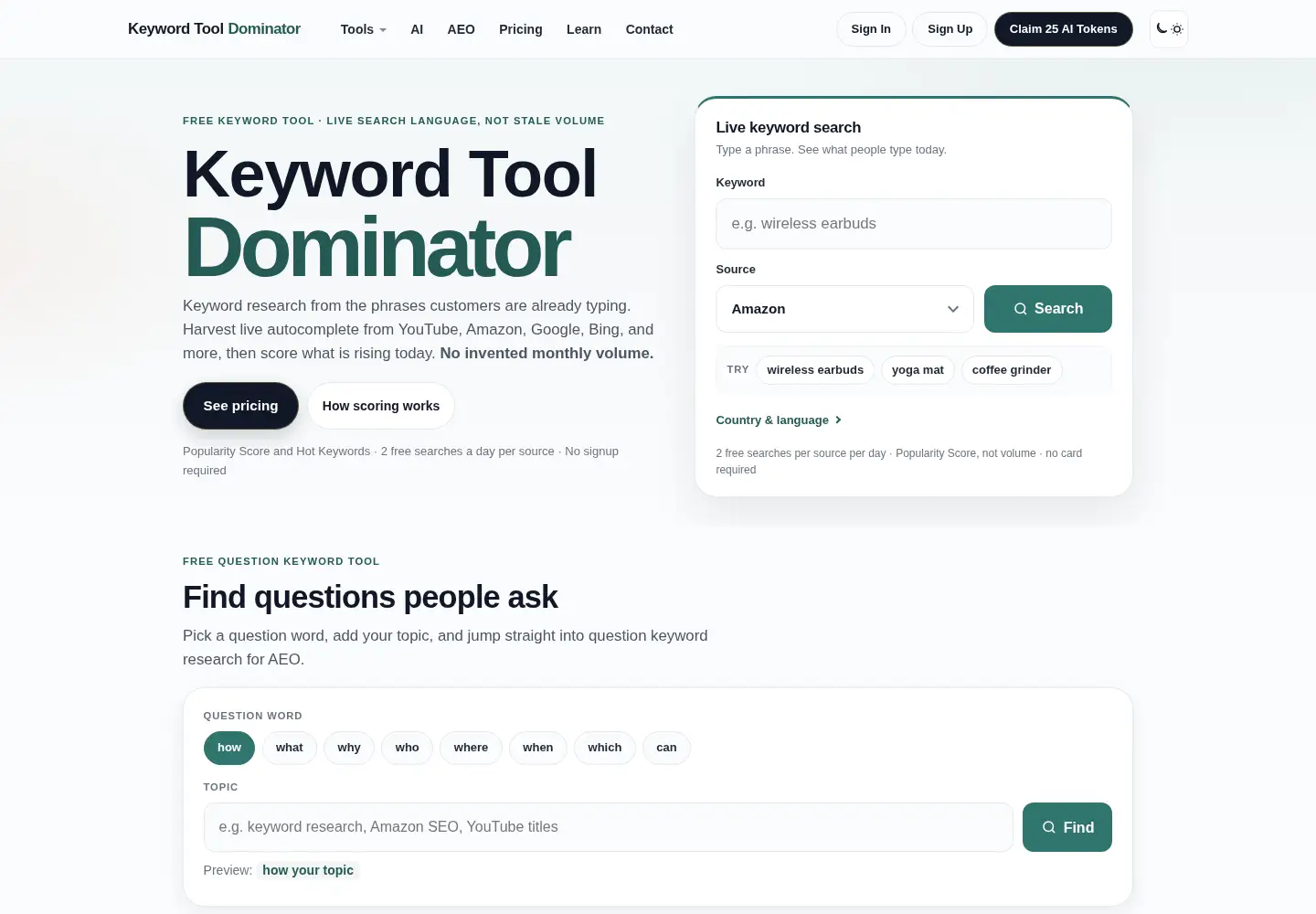This screenshot has height=914, width=1316.
Task: Navigate to the Learn section
Action: pyautogui.click(x=584, y=29)
